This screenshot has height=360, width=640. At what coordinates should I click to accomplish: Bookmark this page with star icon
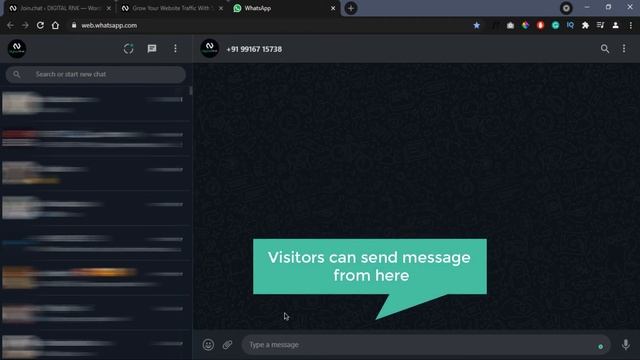(x=476, y=25)
